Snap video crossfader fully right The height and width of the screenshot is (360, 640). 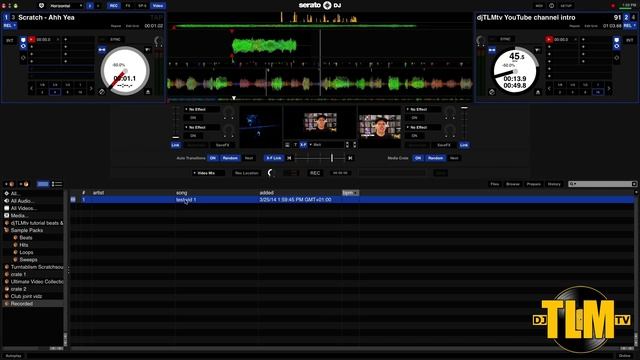pos(350,158)
